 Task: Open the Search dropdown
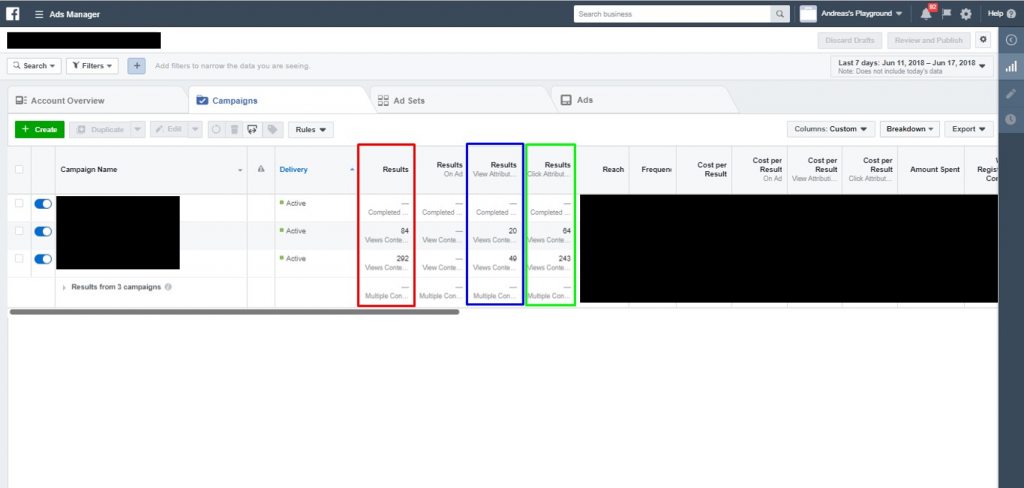[34, 66]
